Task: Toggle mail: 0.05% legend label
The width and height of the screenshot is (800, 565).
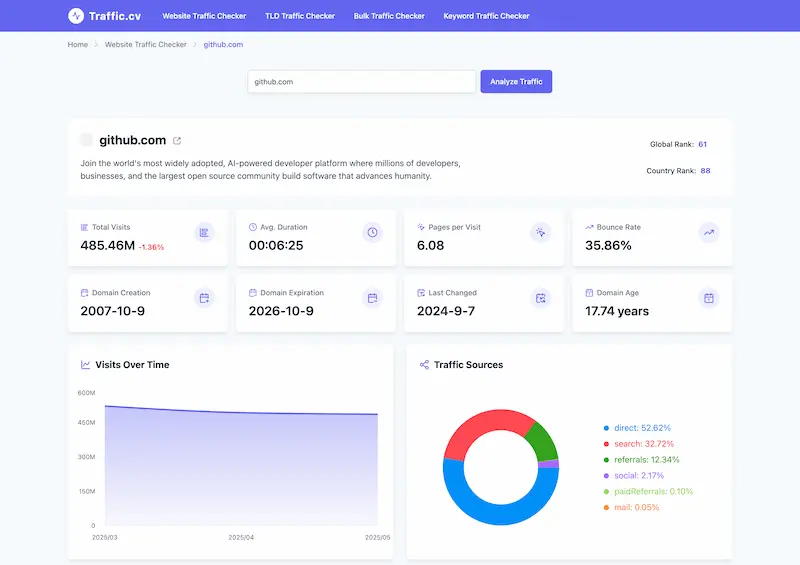Action: (637, 507)
